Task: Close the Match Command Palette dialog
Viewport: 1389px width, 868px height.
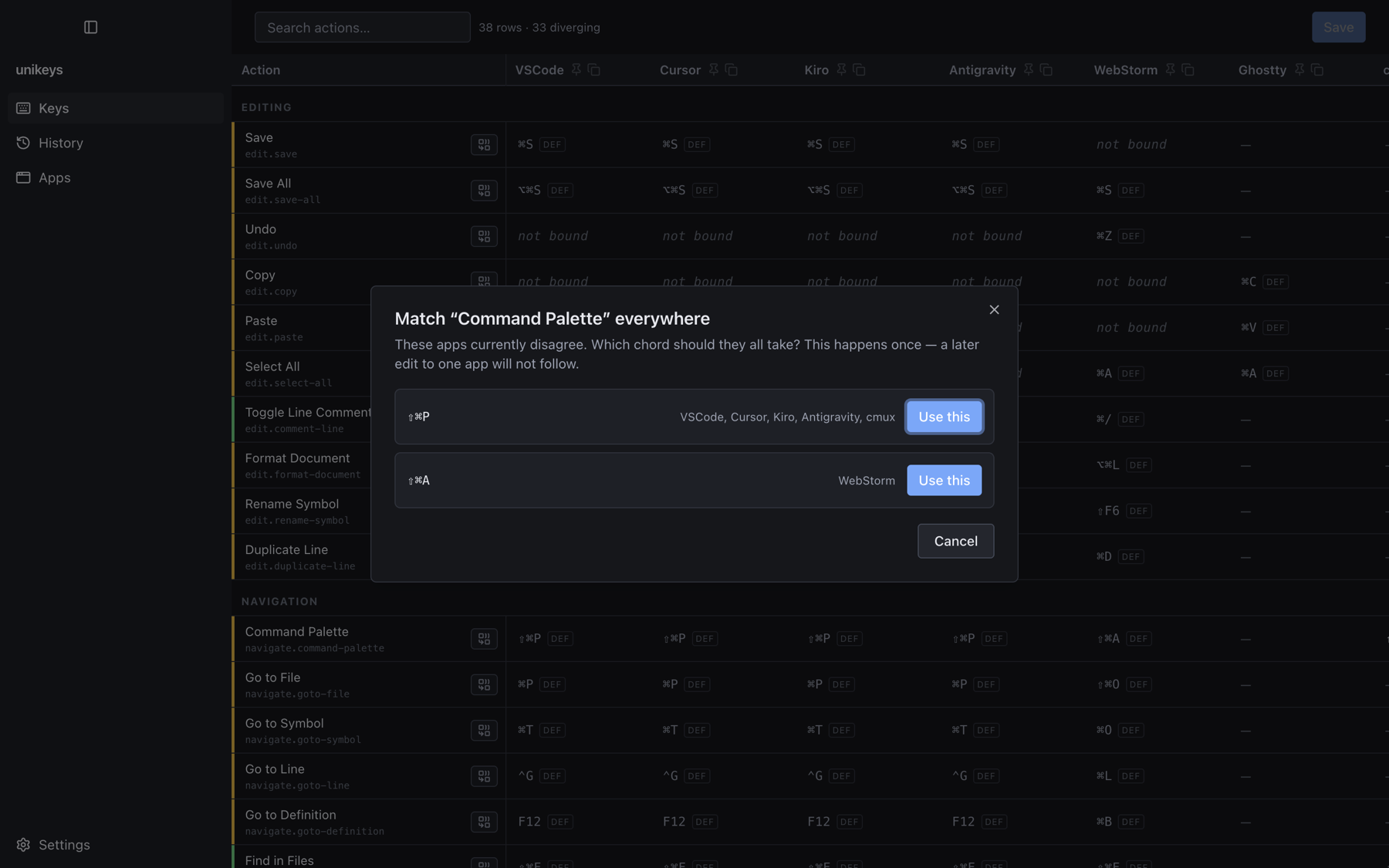Action: (994, 309)
